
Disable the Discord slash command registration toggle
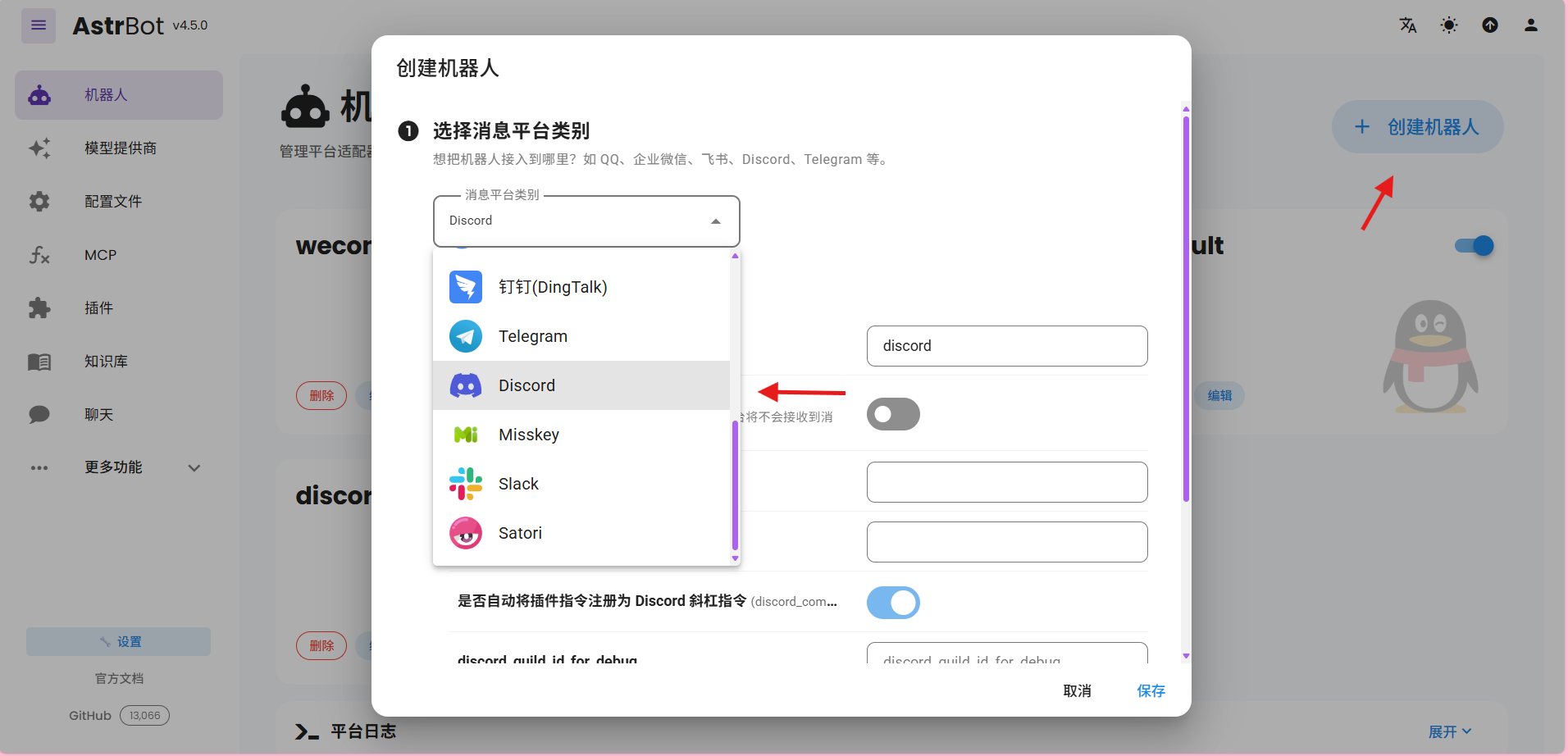(x=893, y=602)
